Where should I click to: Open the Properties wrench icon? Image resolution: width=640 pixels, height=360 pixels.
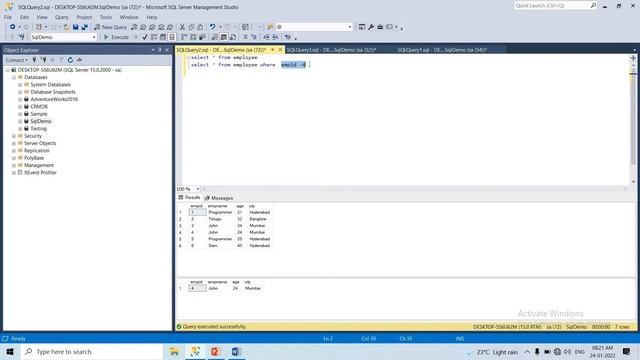(371, 27)
